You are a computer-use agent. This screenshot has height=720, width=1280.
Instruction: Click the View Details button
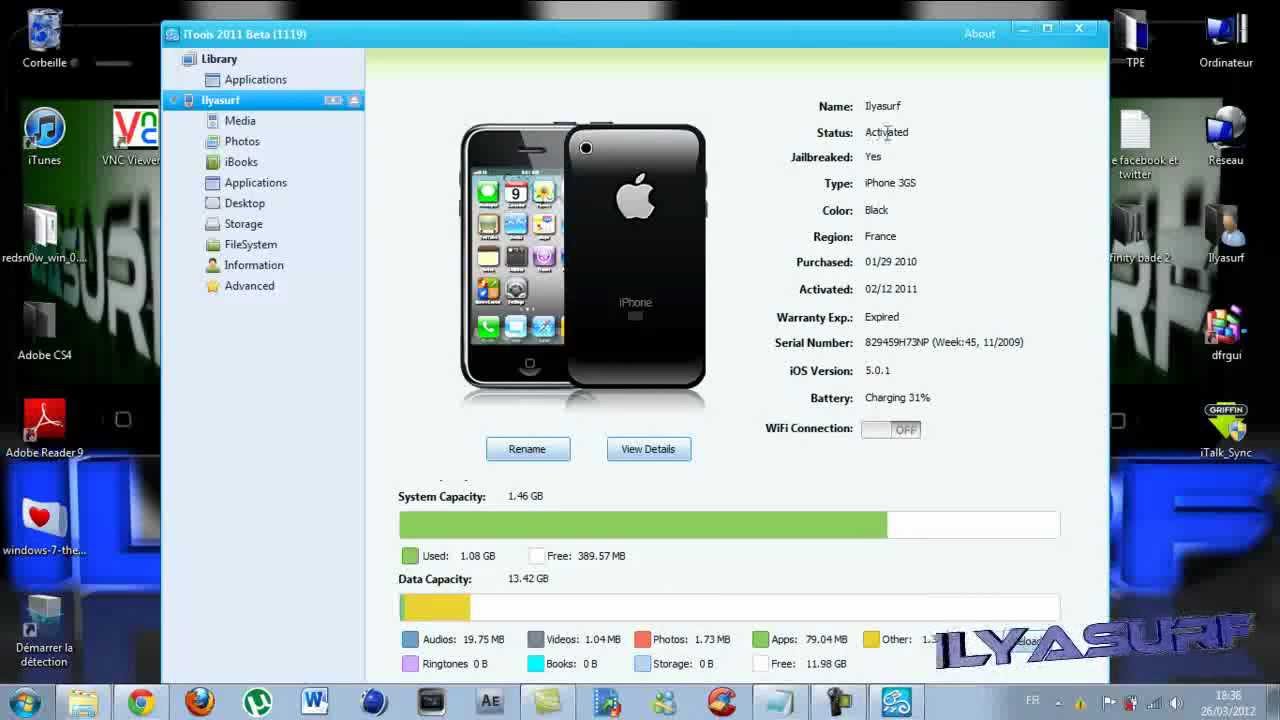click(x=648, y=449)
